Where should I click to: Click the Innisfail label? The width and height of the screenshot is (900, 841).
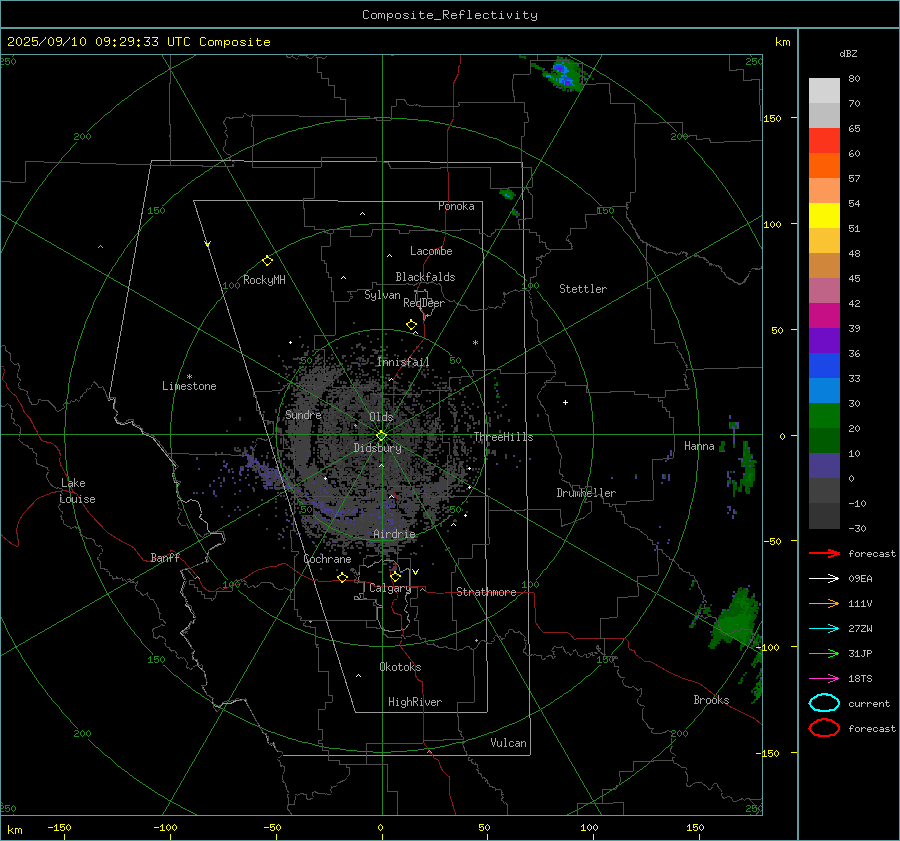pos(403,362)
